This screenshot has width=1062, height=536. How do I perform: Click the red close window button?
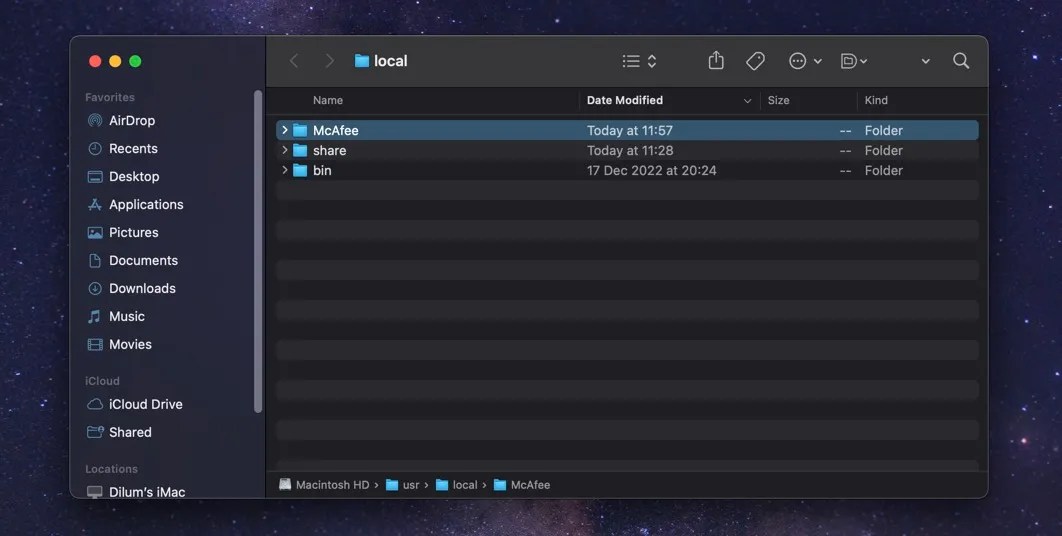tap(95, 61)
